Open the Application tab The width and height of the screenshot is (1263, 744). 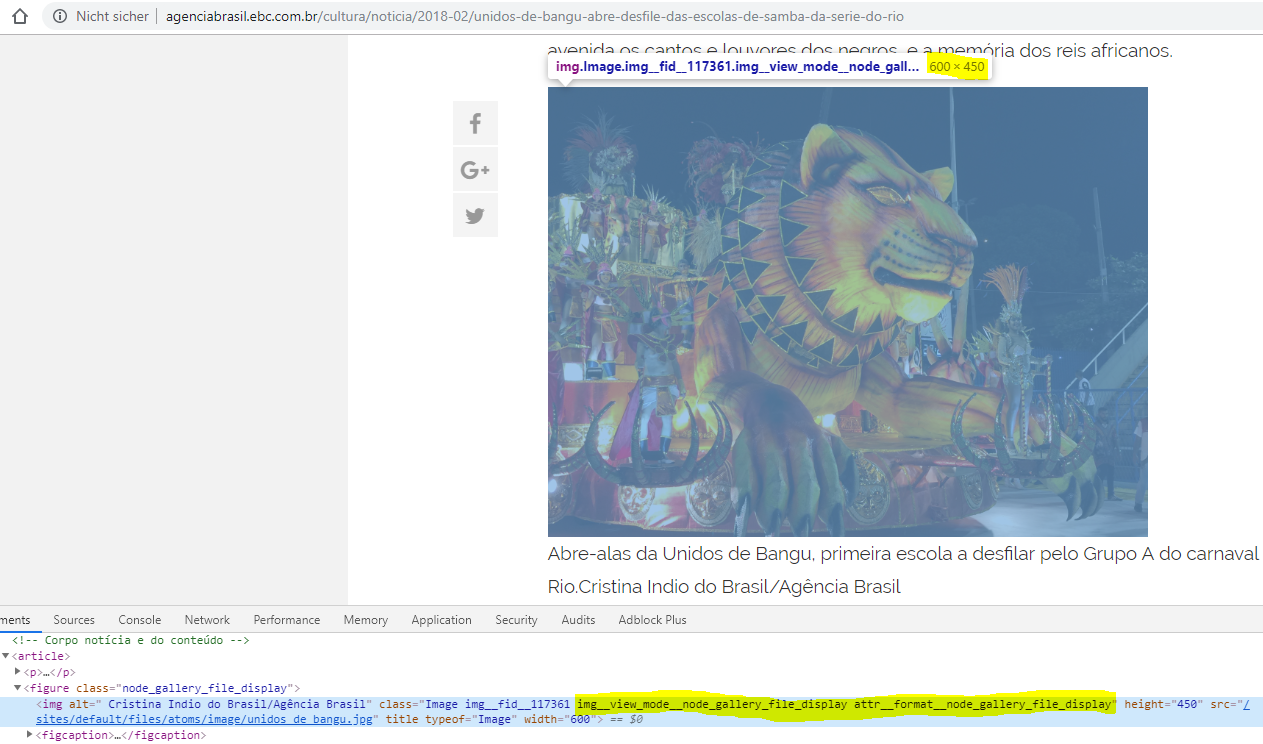tap(441, 620)
